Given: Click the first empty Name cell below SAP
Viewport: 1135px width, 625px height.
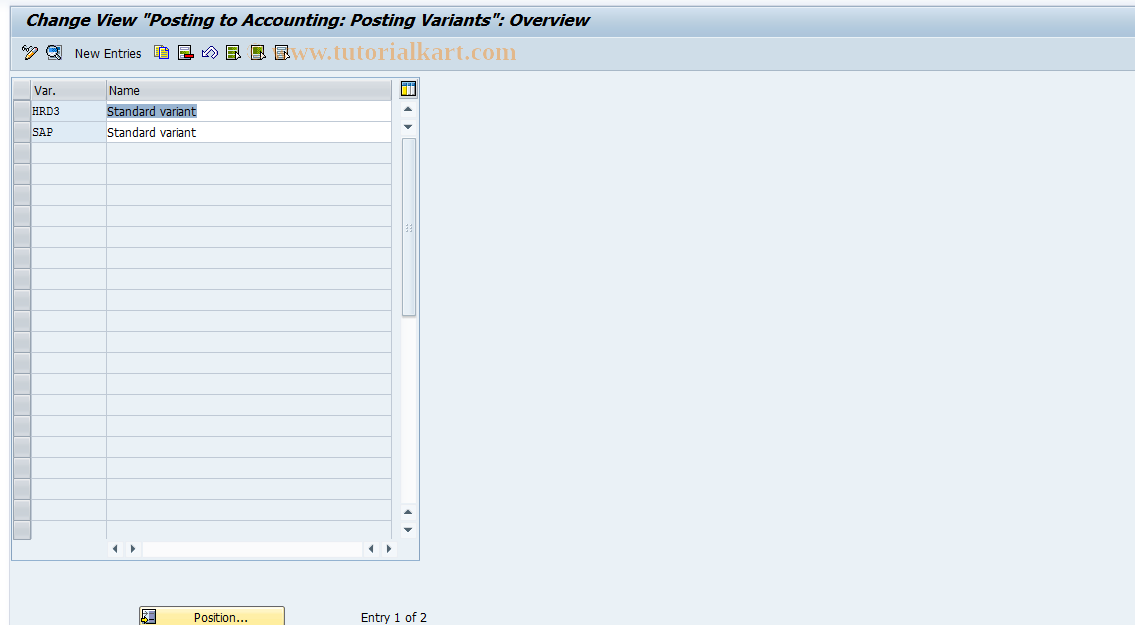Looking at the screenshot, I should click(x=248, y=154).
